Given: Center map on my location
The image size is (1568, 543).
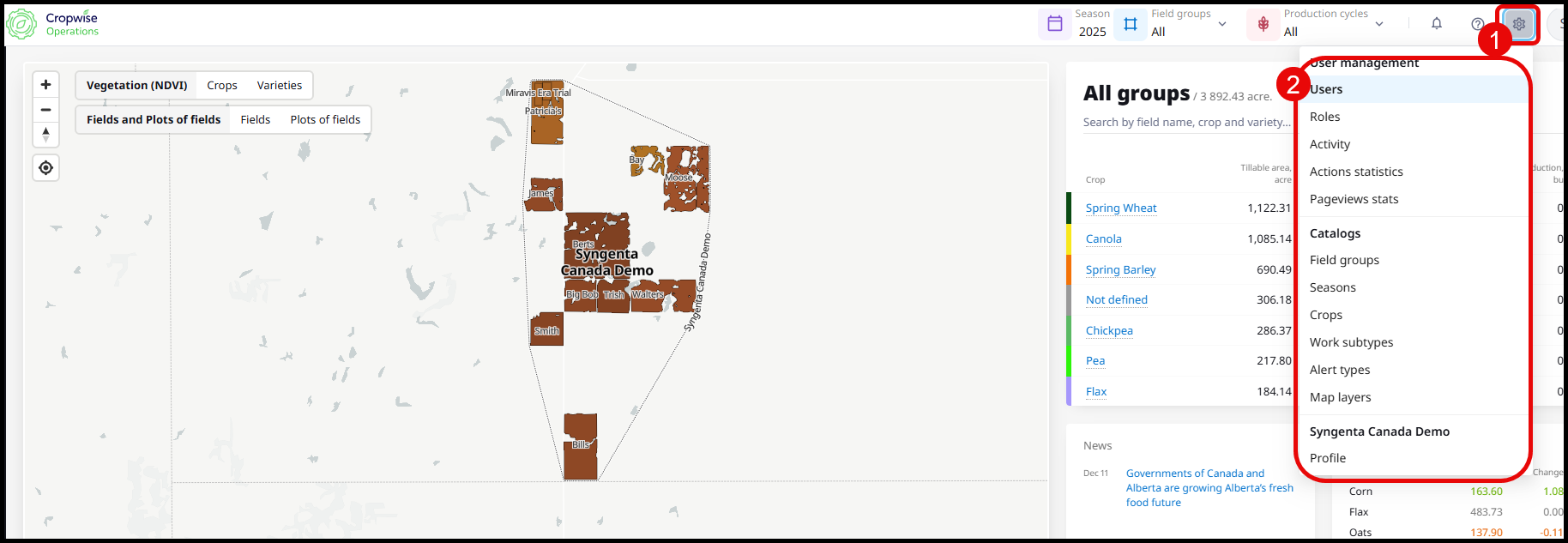Looking at the screenshot, I should [x=46, y=168].
